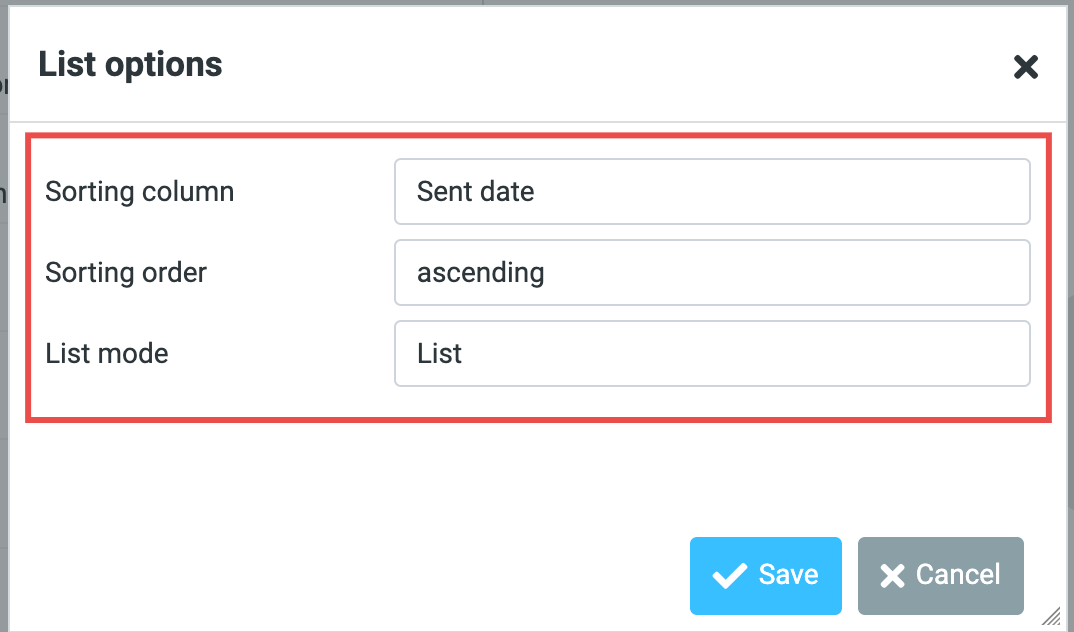Click the "List options" dialog title

click(x=130, y=64)
